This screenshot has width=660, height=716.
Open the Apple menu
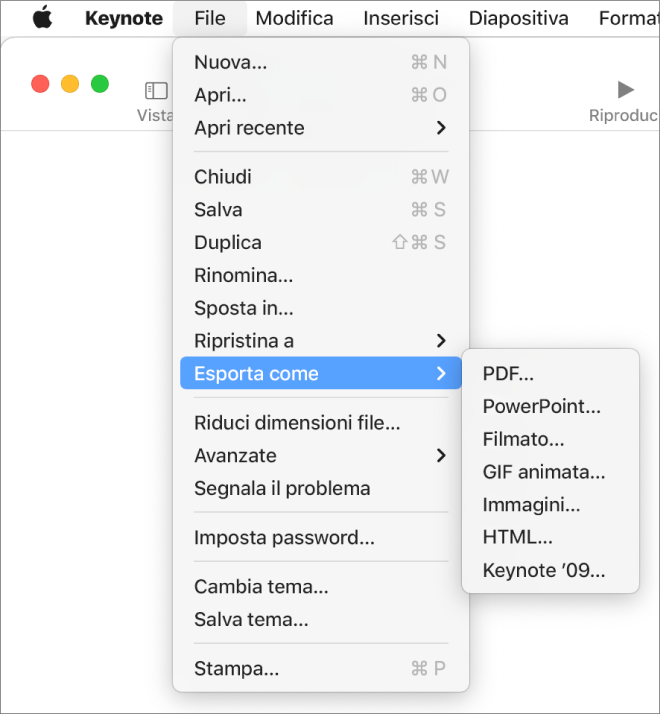[42, 18]
